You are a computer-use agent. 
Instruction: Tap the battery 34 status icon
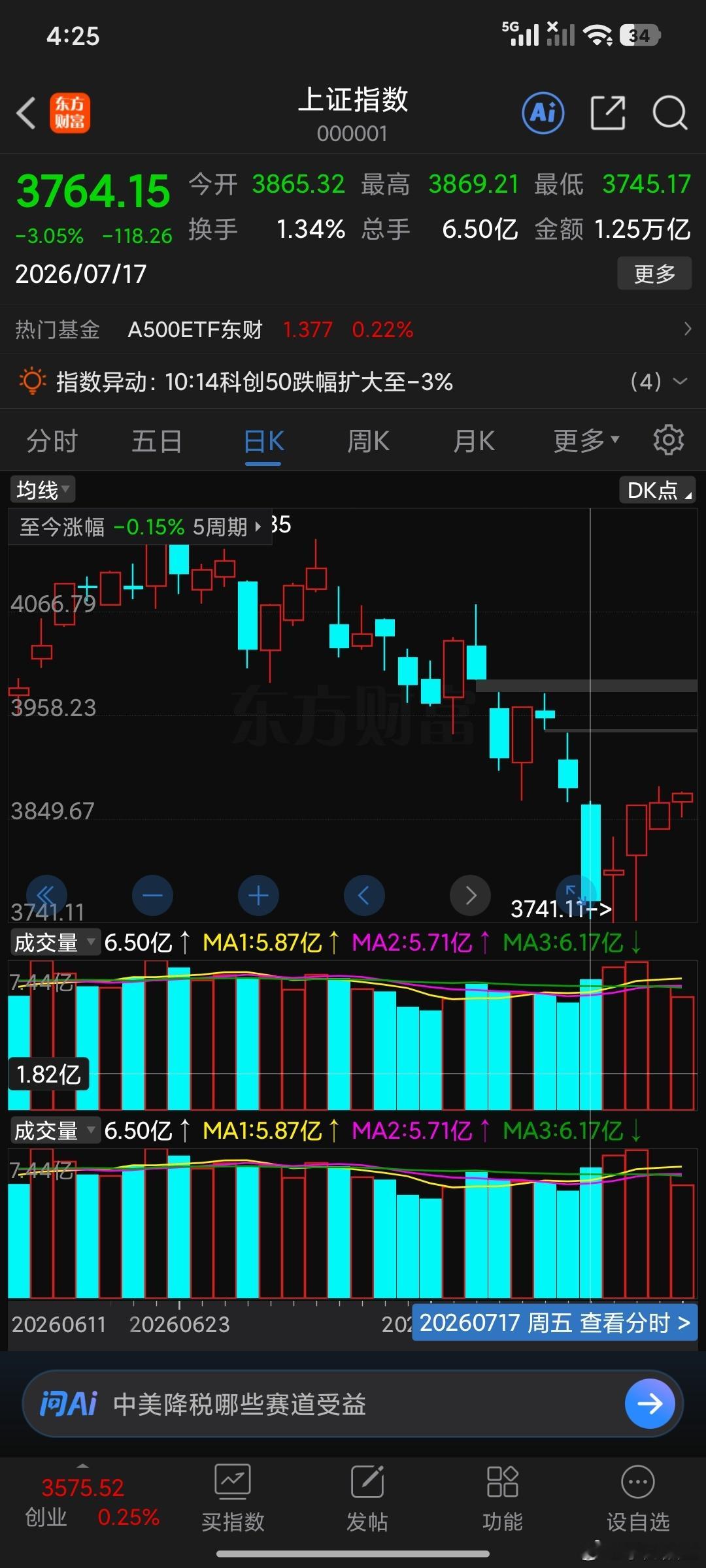[640, 35]
